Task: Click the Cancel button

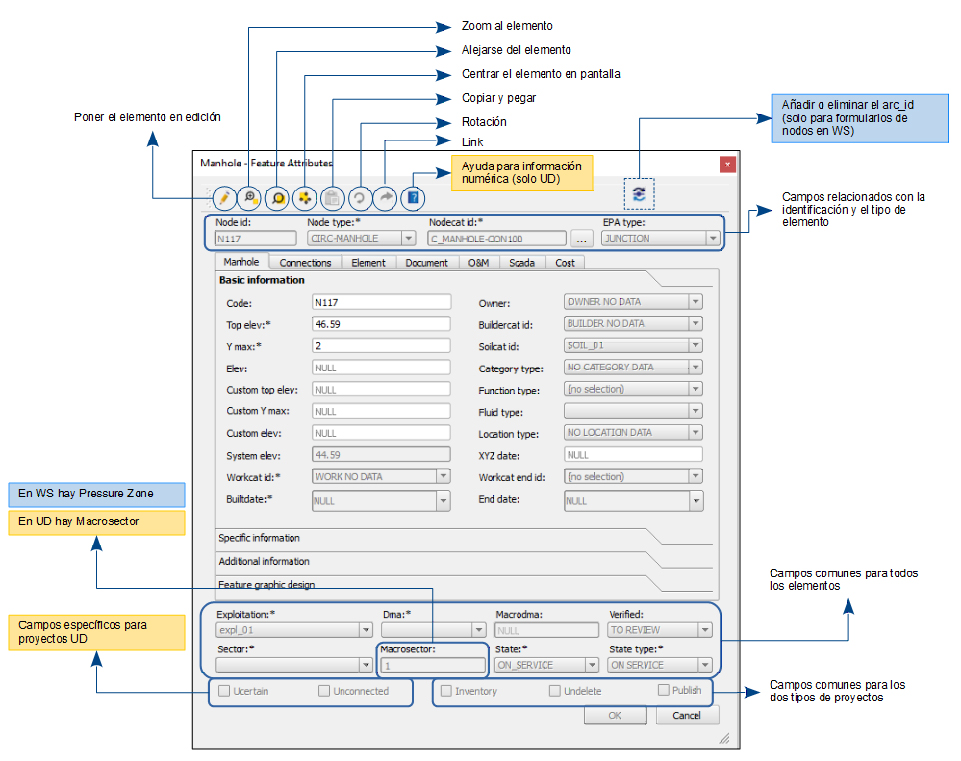Action: pyautogui.click(x=686, y=716)
